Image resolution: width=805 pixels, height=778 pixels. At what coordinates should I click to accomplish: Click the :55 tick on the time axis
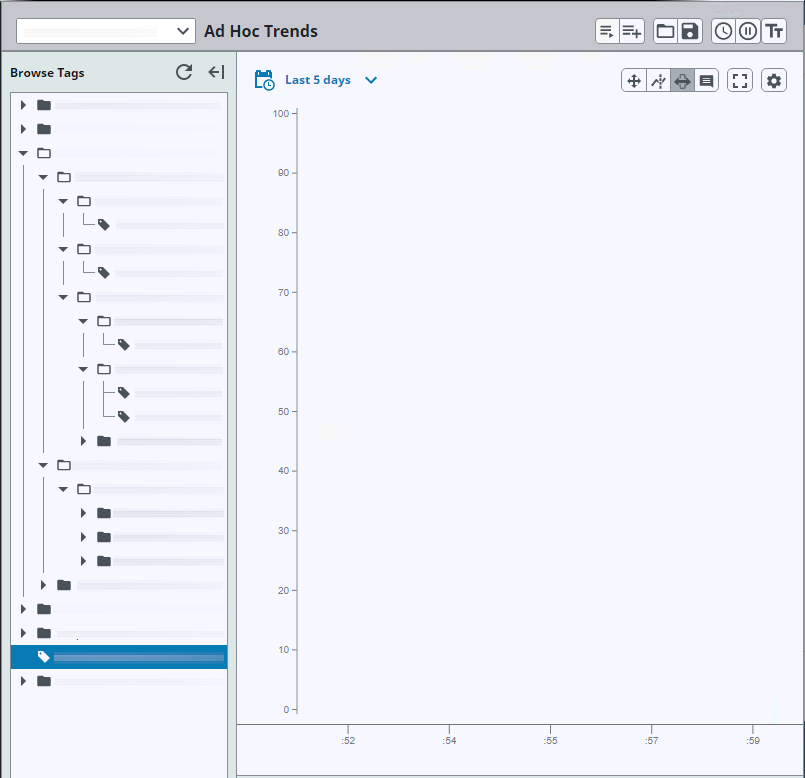[550, 741]
